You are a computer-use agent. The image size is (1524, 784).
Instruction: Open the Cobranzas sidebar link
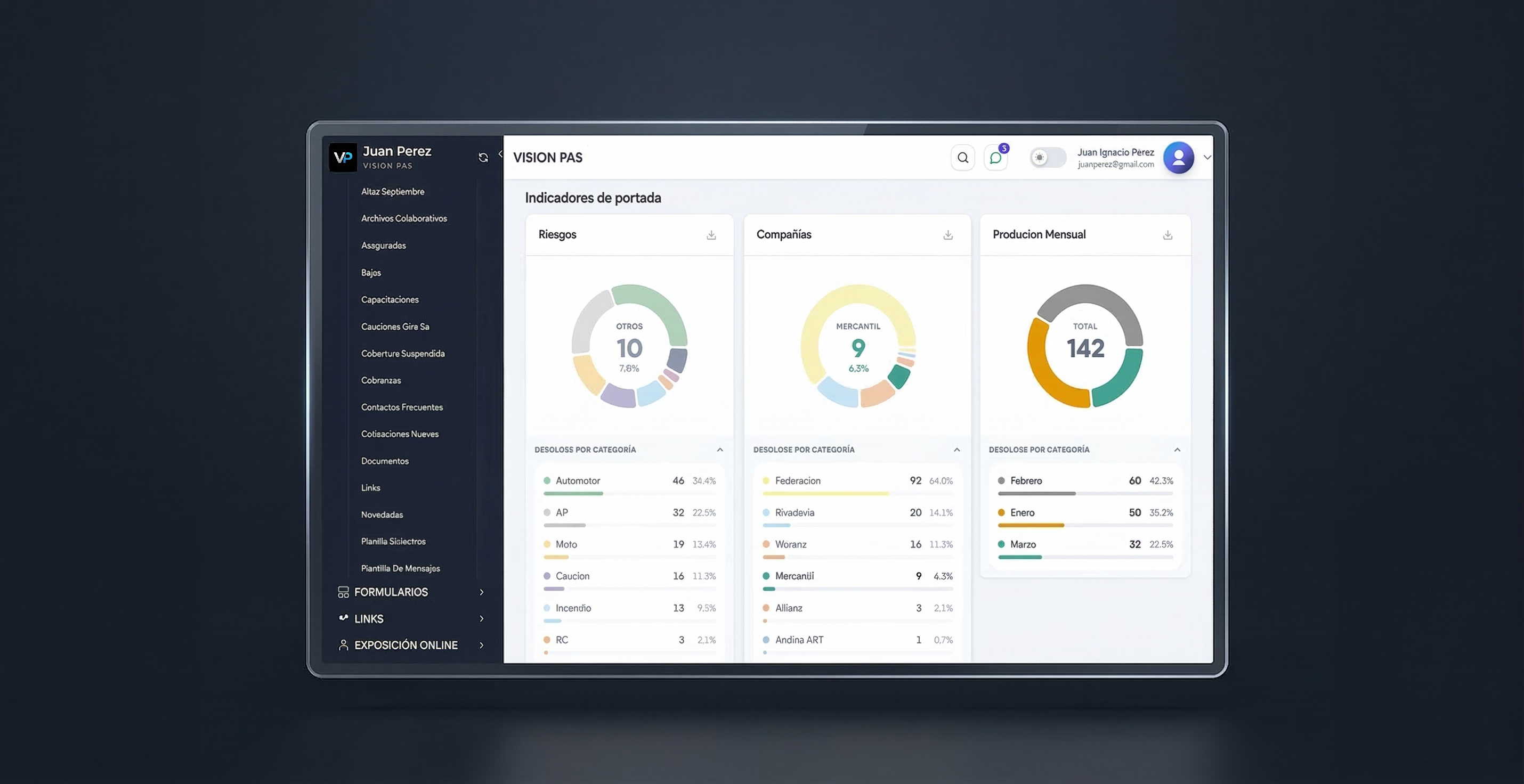tap(381, 380)
